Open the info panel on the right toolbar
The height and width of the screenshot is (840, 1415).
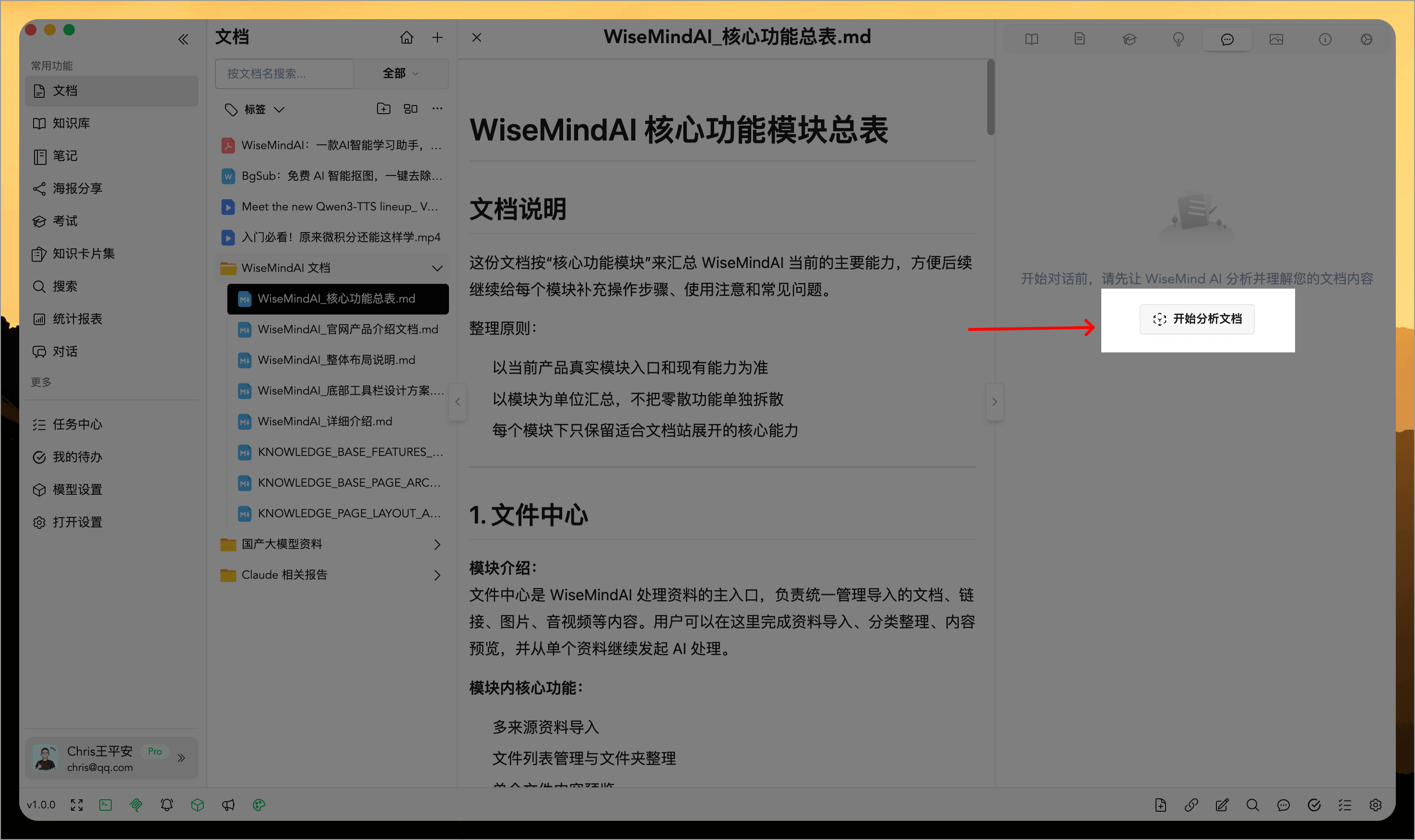[x=1325, y=39]
